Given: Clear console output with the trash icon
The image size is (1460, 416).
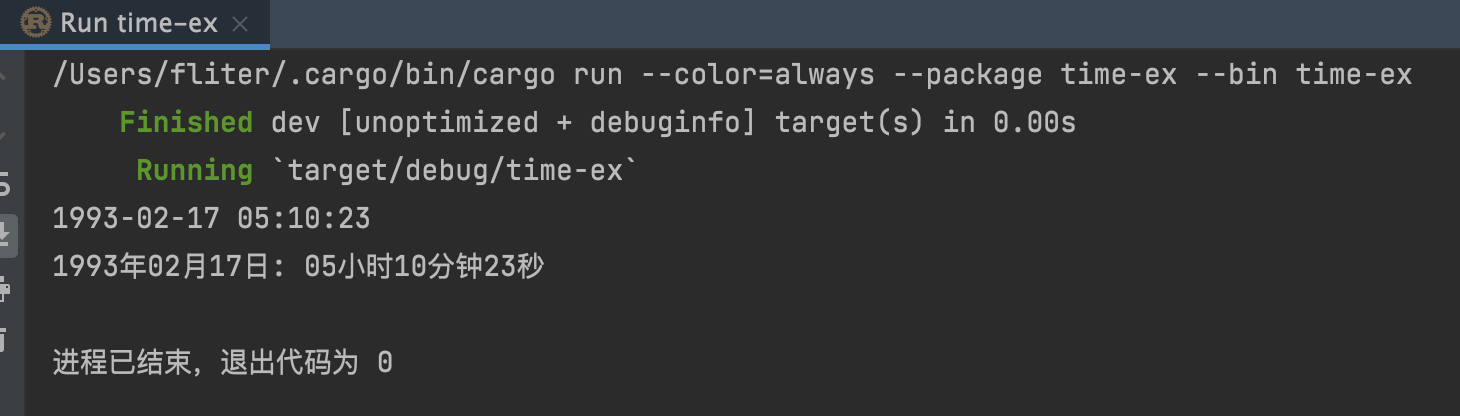Looking at the screenshot, I should (x=5, y=341).
